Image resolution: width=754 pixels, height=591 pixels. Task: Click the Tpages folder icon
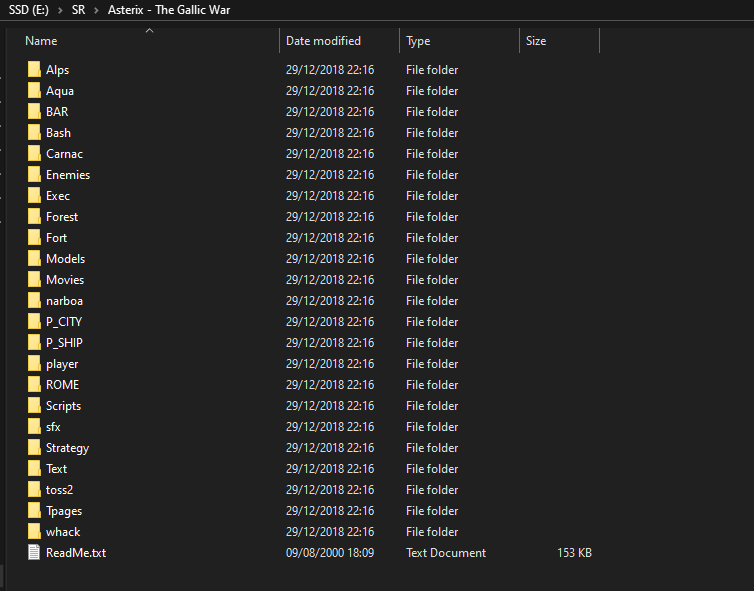pyautogui.click(x=34, y=511)
